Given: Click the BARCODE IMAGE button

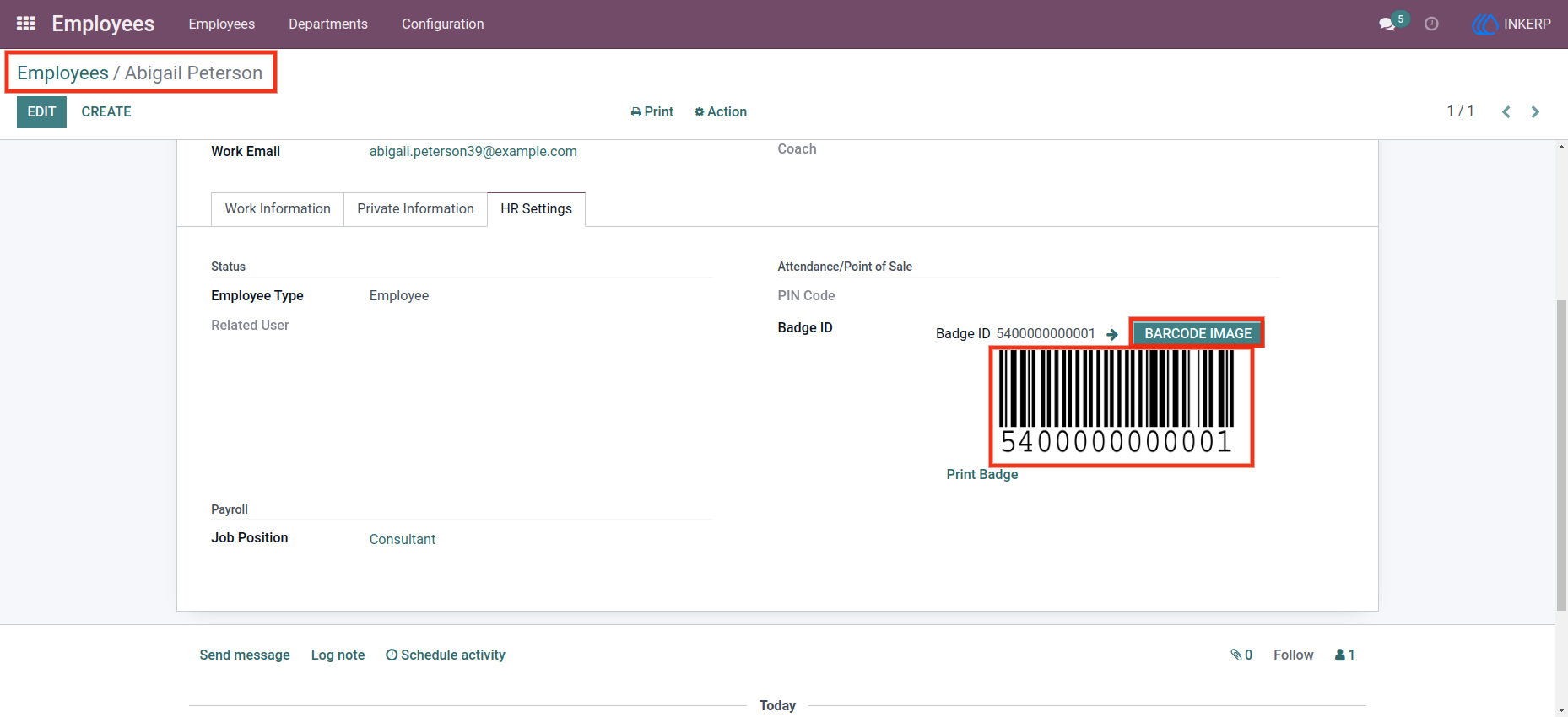Looking at the screenshot, I should [1198, 333].
